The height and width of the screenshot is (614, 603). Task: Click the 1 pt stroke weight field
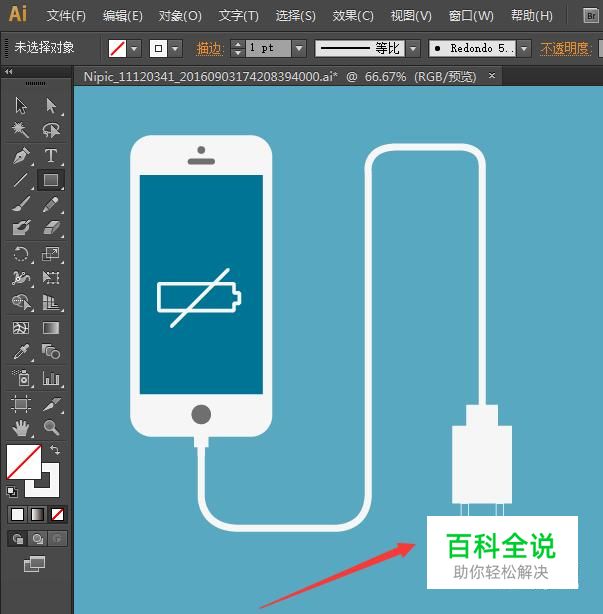(x=268, y=49)
